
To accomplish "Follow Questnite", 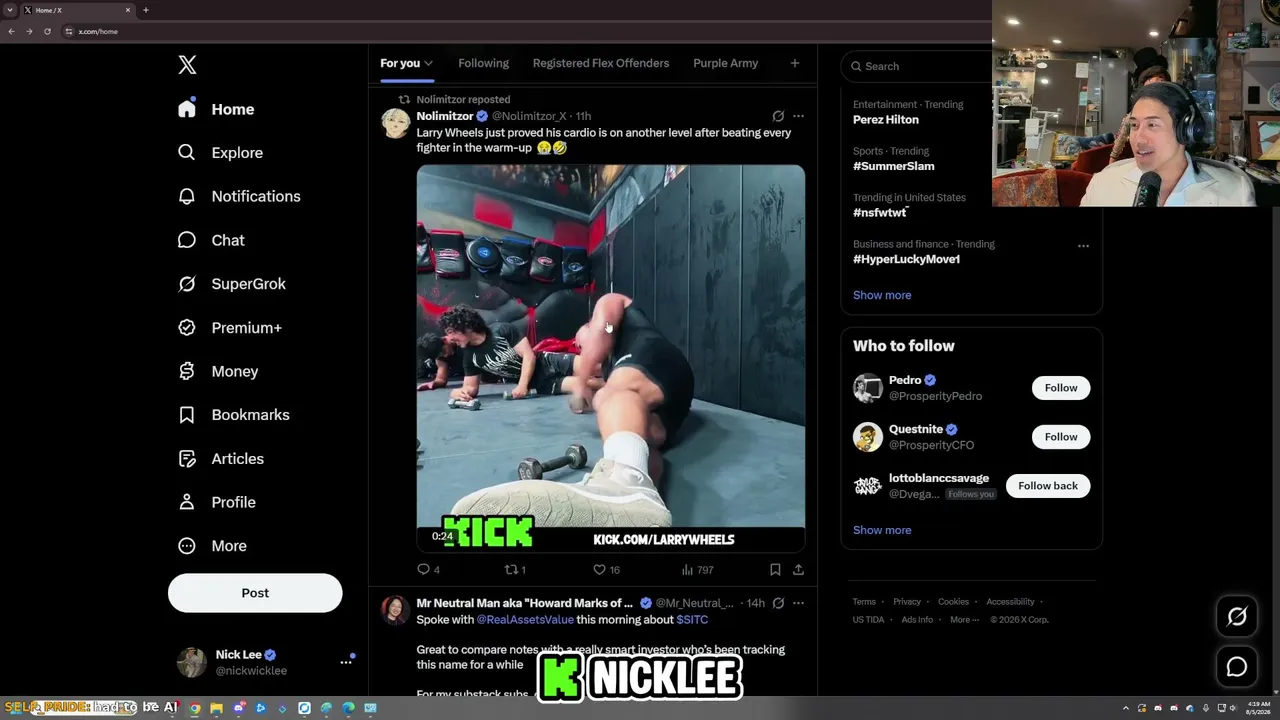I will (1061, 437).
